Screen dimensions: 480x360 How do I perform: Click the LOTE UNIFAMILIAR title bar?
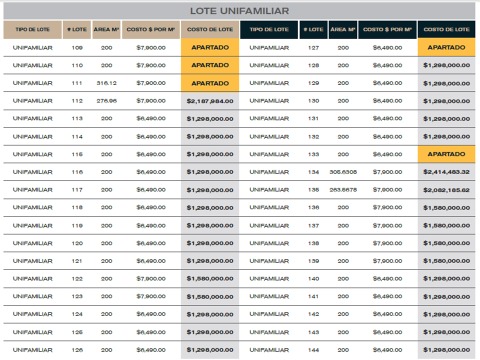click(239, 11)
